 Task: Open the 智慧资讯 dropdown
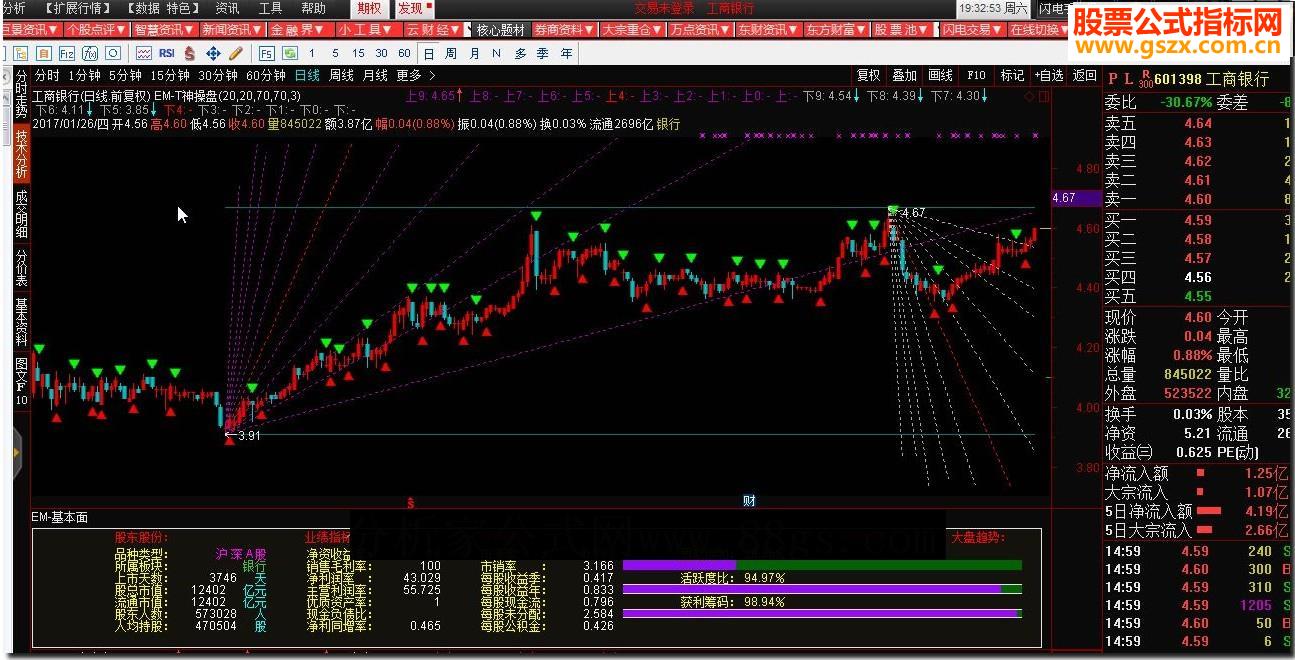164,29
